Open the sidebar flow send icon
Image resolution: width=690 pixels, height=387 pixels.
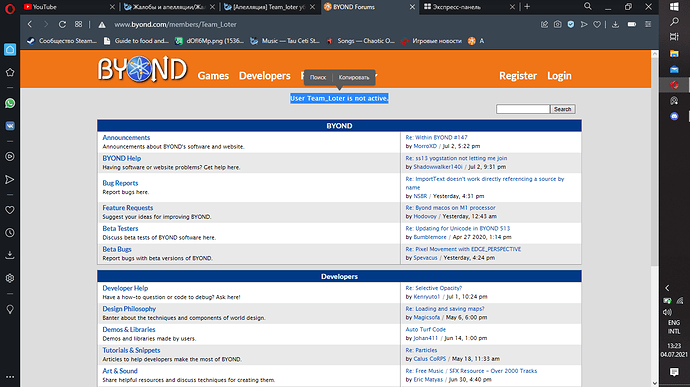click(10, 179)
